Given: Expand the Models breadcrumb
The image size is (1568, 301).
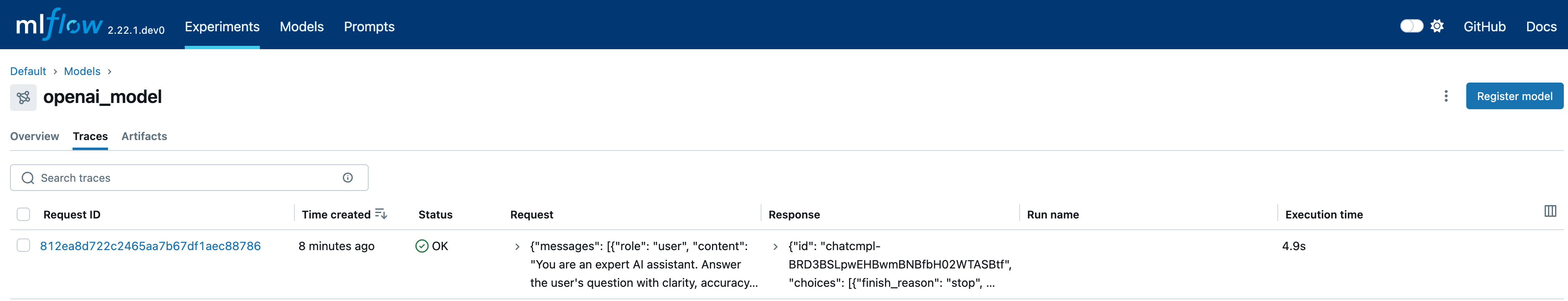Looking at the screenshot, I should pyautogui.click(x=82, y=71).
